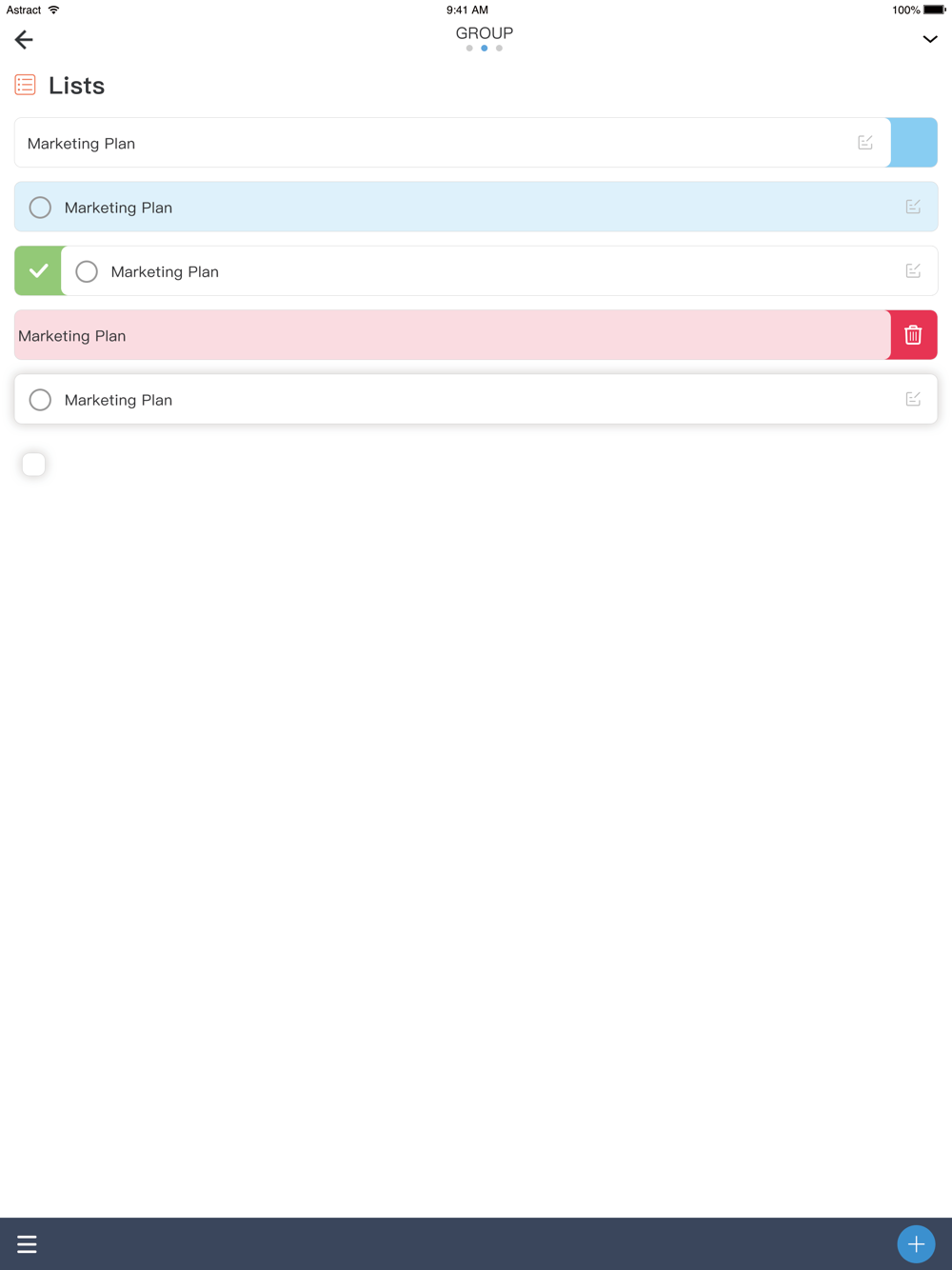
Task: Select the first page indicator dot under GROUP
Action: pyautogui.click(x=469, y=49)
